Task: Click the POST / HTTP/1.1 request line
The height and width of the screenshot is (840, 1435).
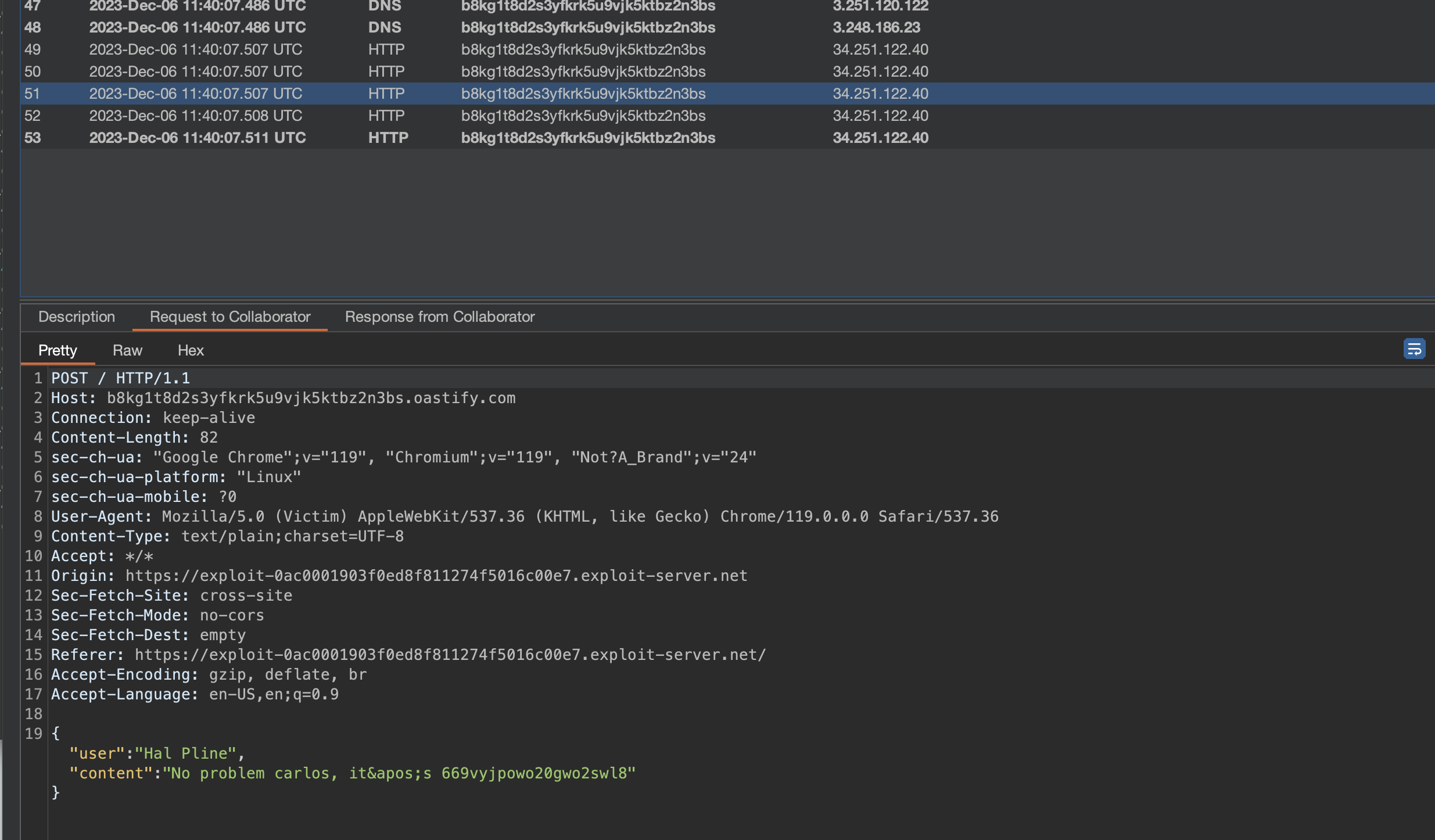Action: [x=121, y=378]
